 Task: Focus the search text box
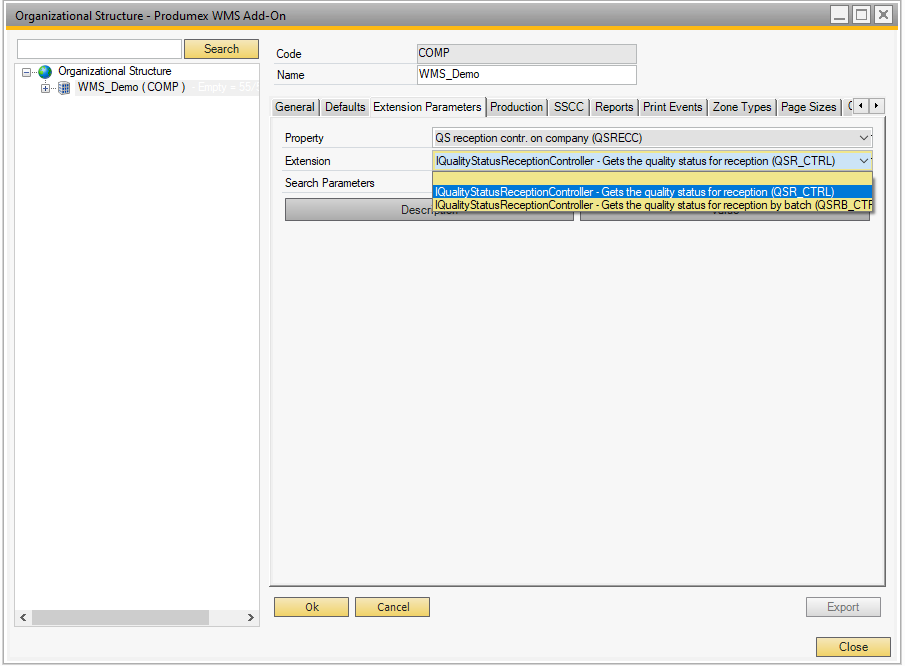(x=99, y=49)
